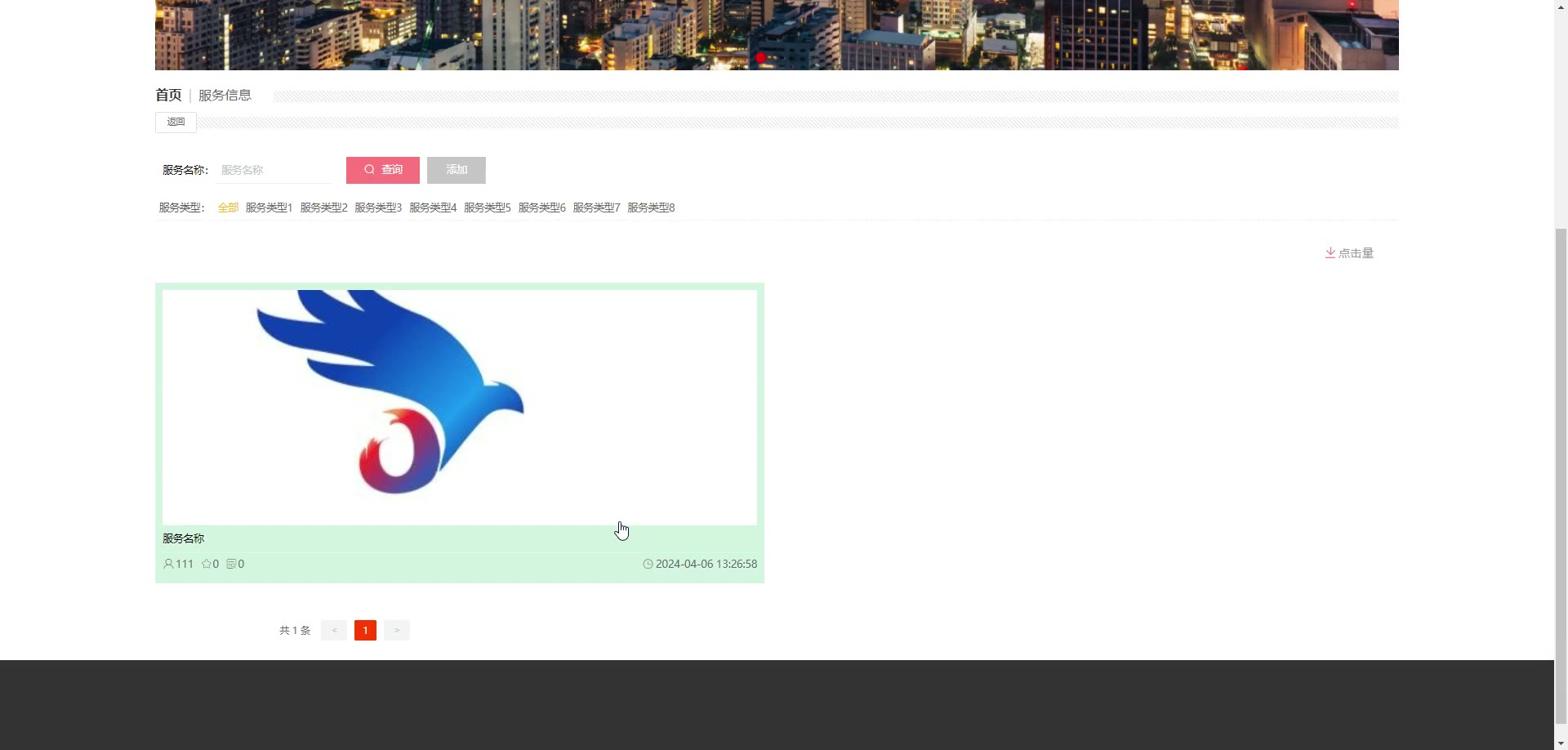The width and height of the screenshot is (1568, 750).
Task: Click the 服务信息 breadcrumb text
Action: coord(225,95)
